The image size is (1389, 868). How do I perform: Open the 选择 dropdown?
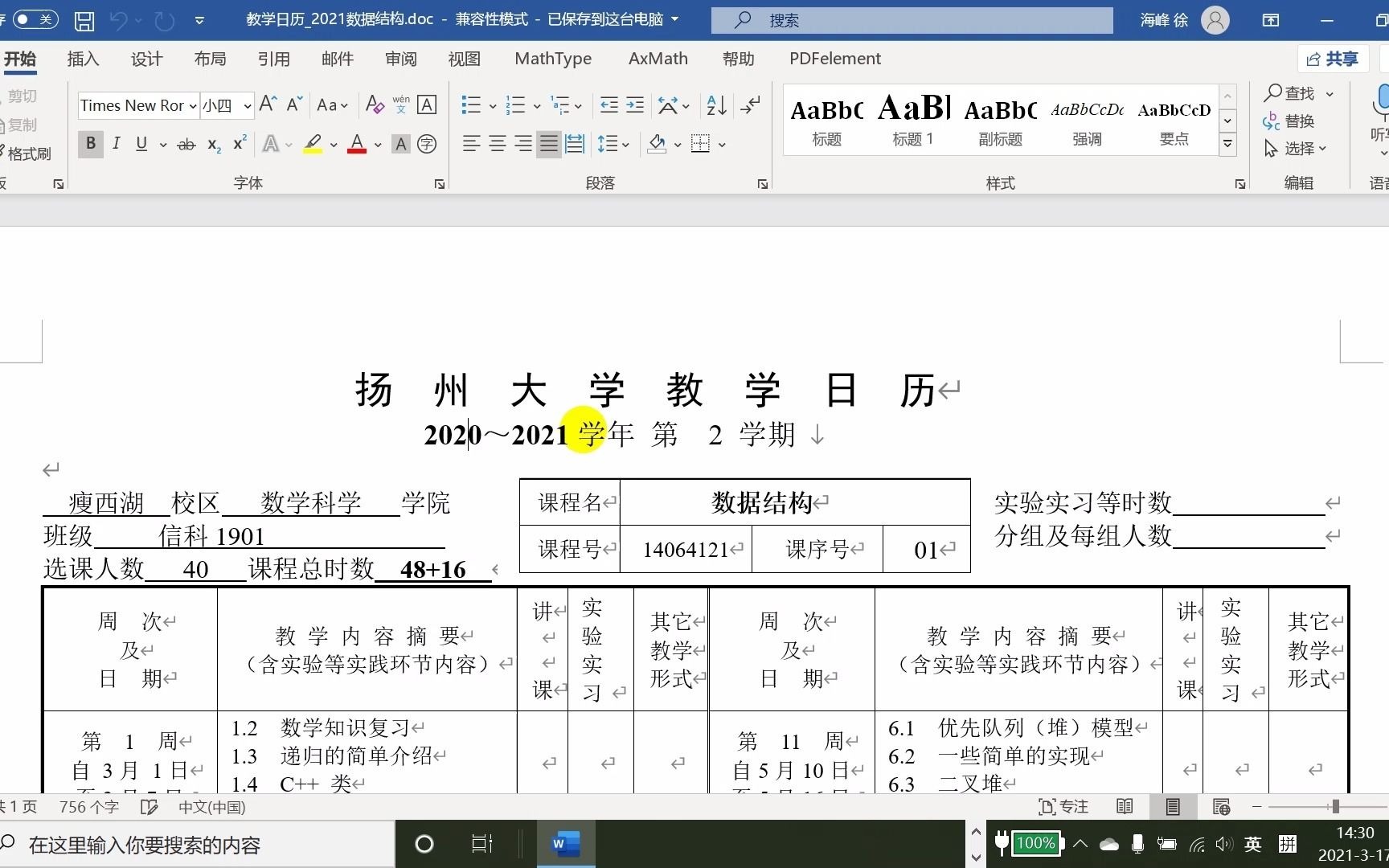coord(1296,149)
